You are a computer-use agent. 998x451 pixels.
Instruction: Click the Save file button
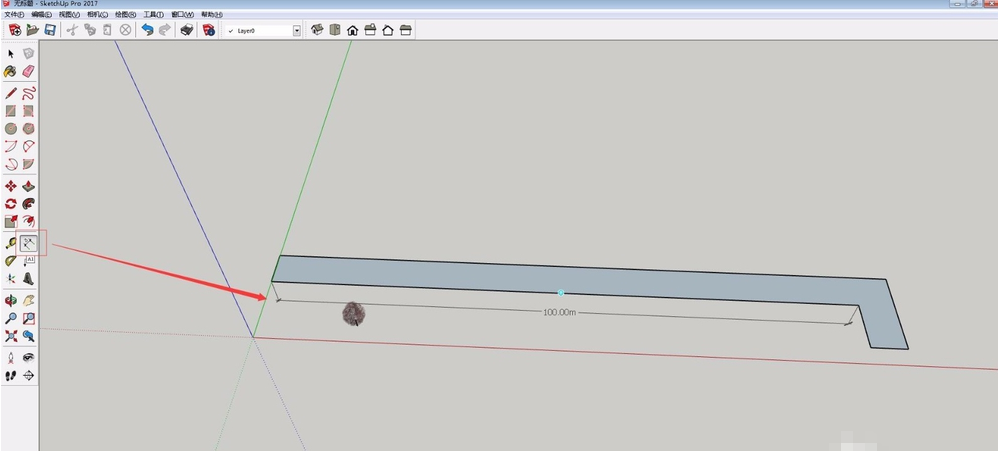49,30
